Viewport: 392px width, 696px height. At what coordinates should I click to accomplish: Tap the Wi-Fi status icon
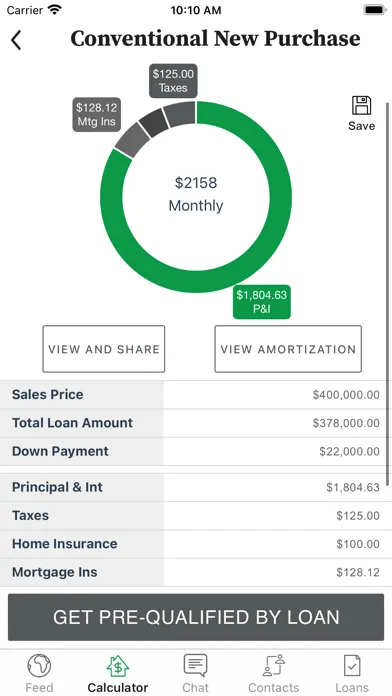coord(55,10)
